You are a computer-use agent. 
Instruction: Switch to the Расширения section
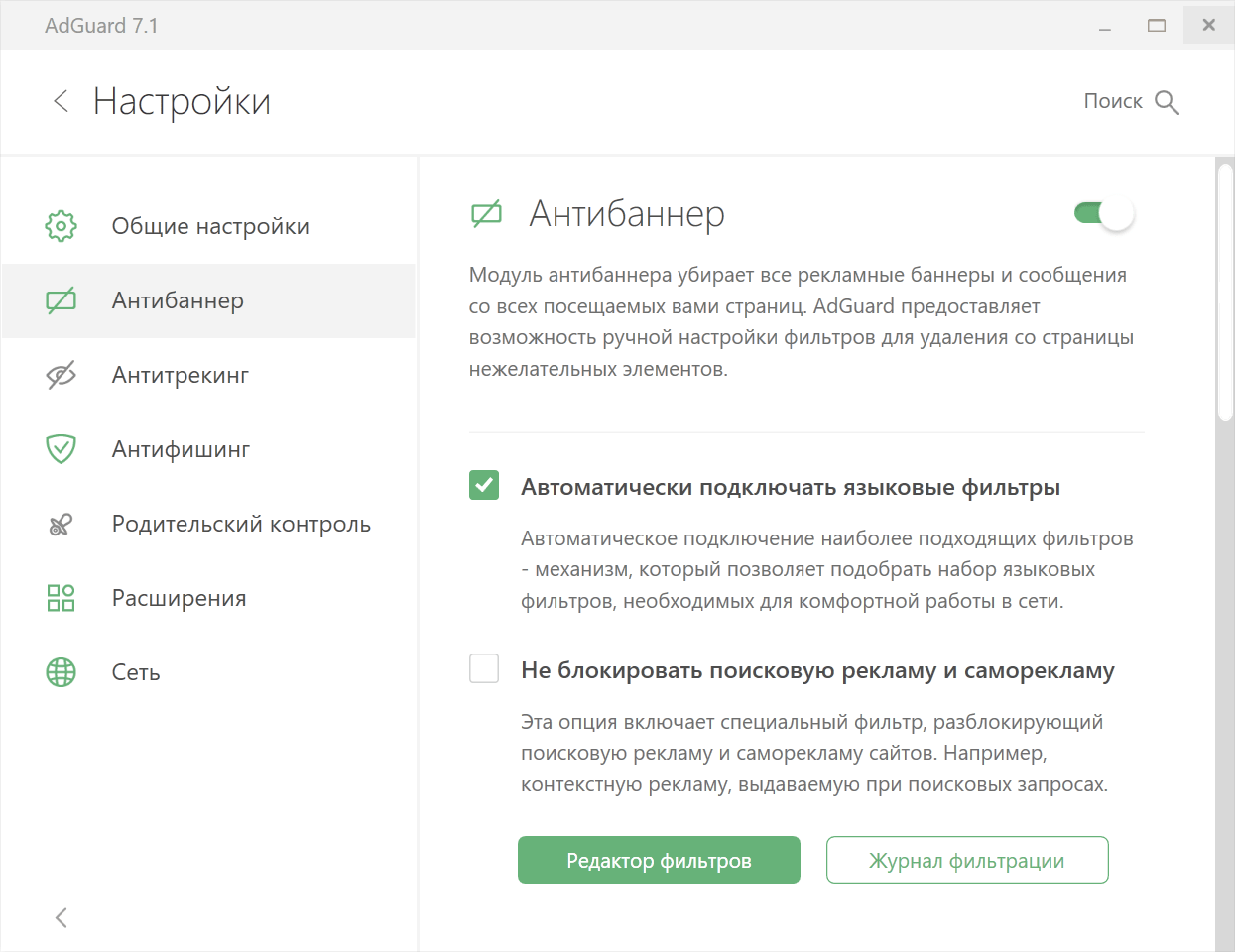pos(208,598)
